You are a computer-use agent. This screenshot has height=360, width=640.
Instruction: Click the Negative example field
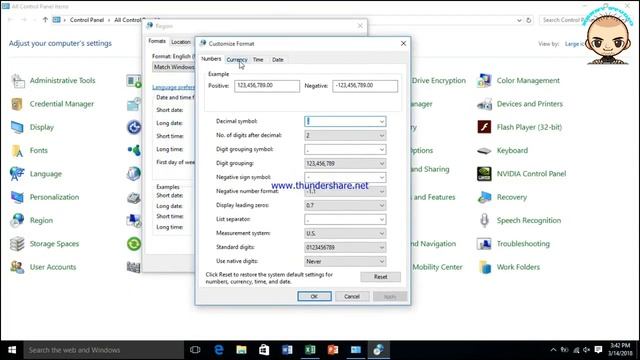pyautogui.click(x=365, y=86)
